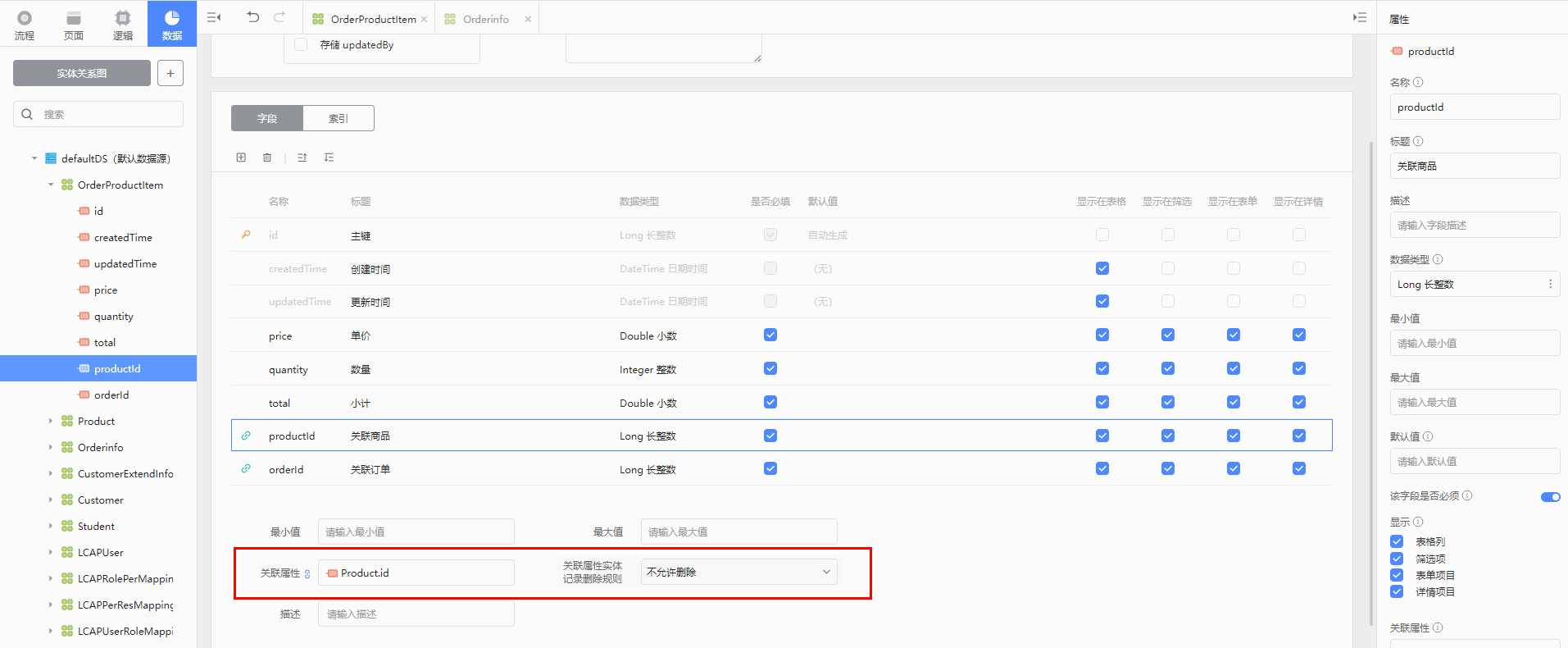The width and height of the screenshot is (1568, 648).
Task: Open the 流程 (flow) section icon
Action: click(25, 24)
